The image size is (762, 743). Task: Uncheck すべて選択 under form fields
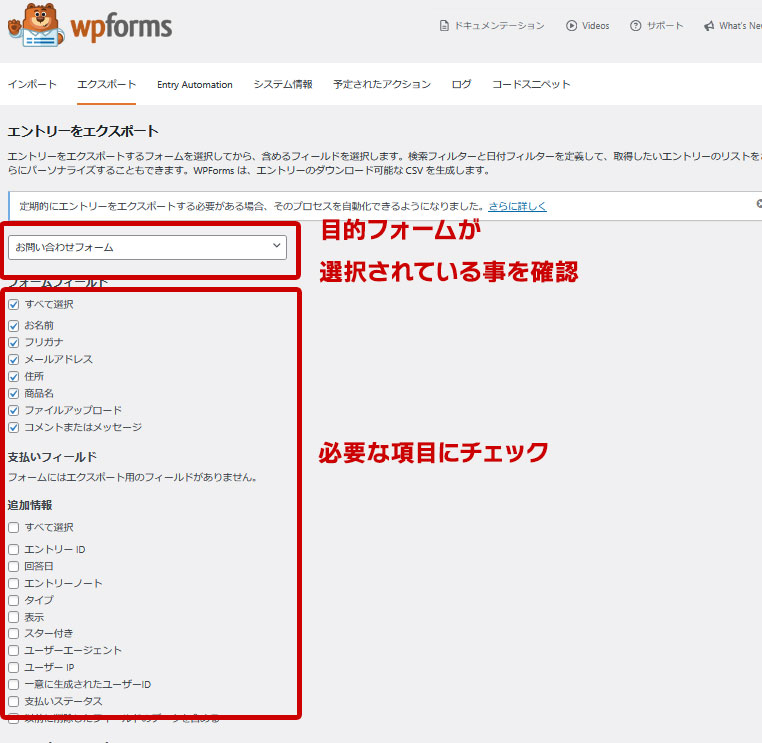14,305
